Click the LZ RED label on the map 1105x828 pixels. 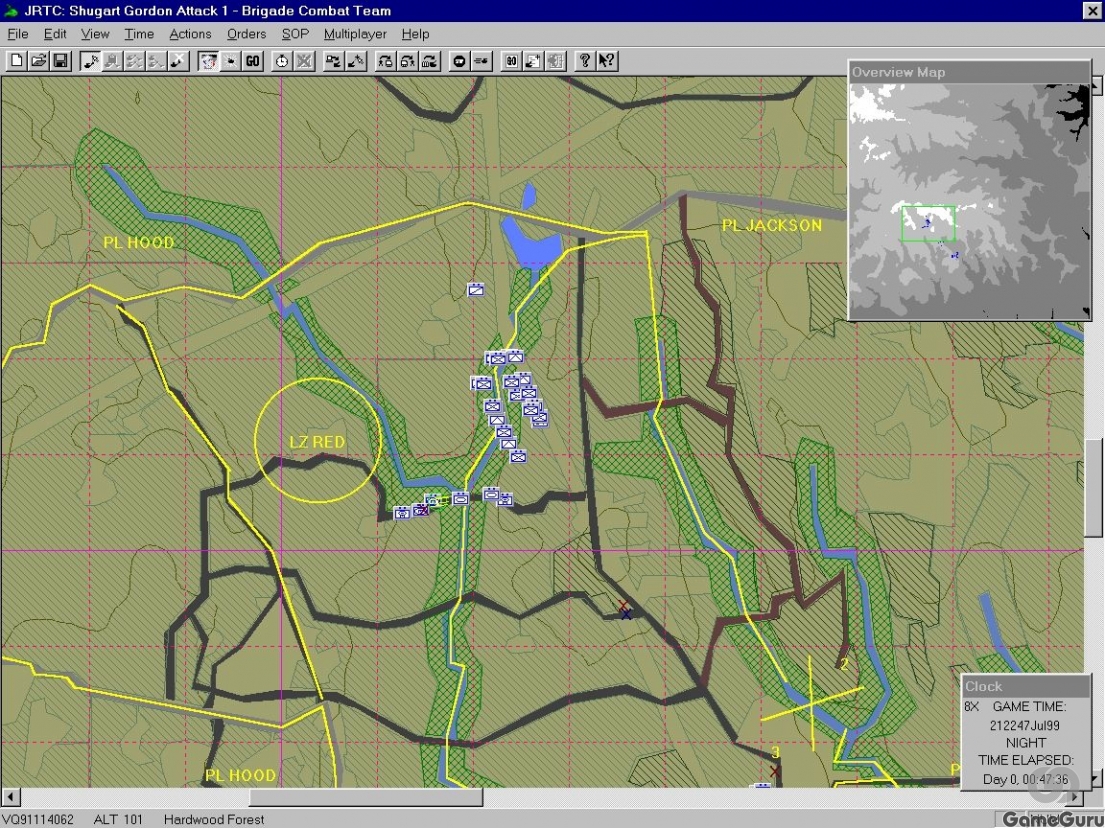click(317, 442)
